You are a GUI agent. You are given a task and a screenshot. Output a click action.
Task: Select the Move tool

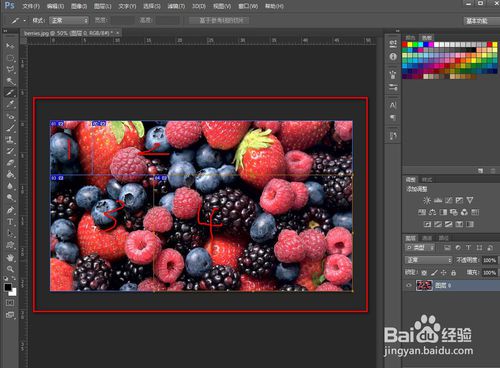pos(10,45)
